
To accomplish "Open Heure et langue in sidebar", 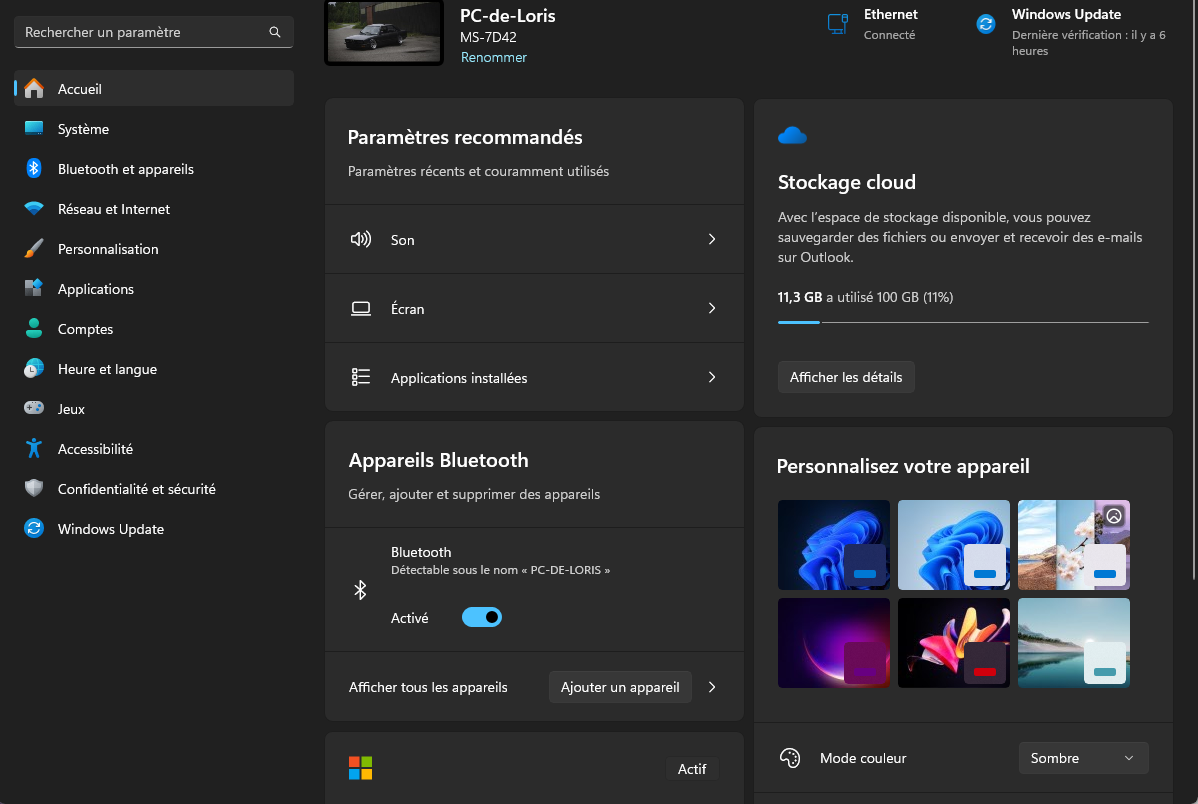I will point(154,368).
